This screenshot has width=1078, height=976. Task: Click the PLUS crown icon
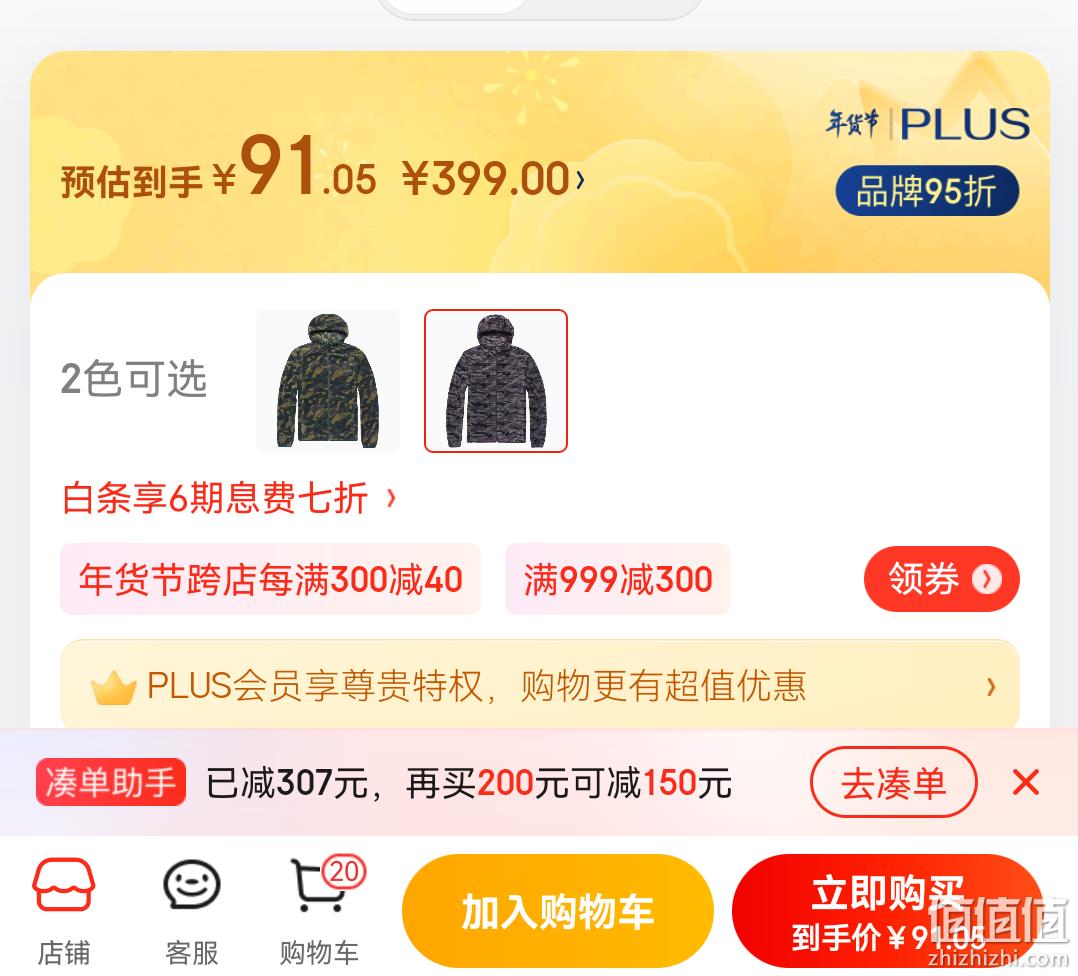click(113, 688)
